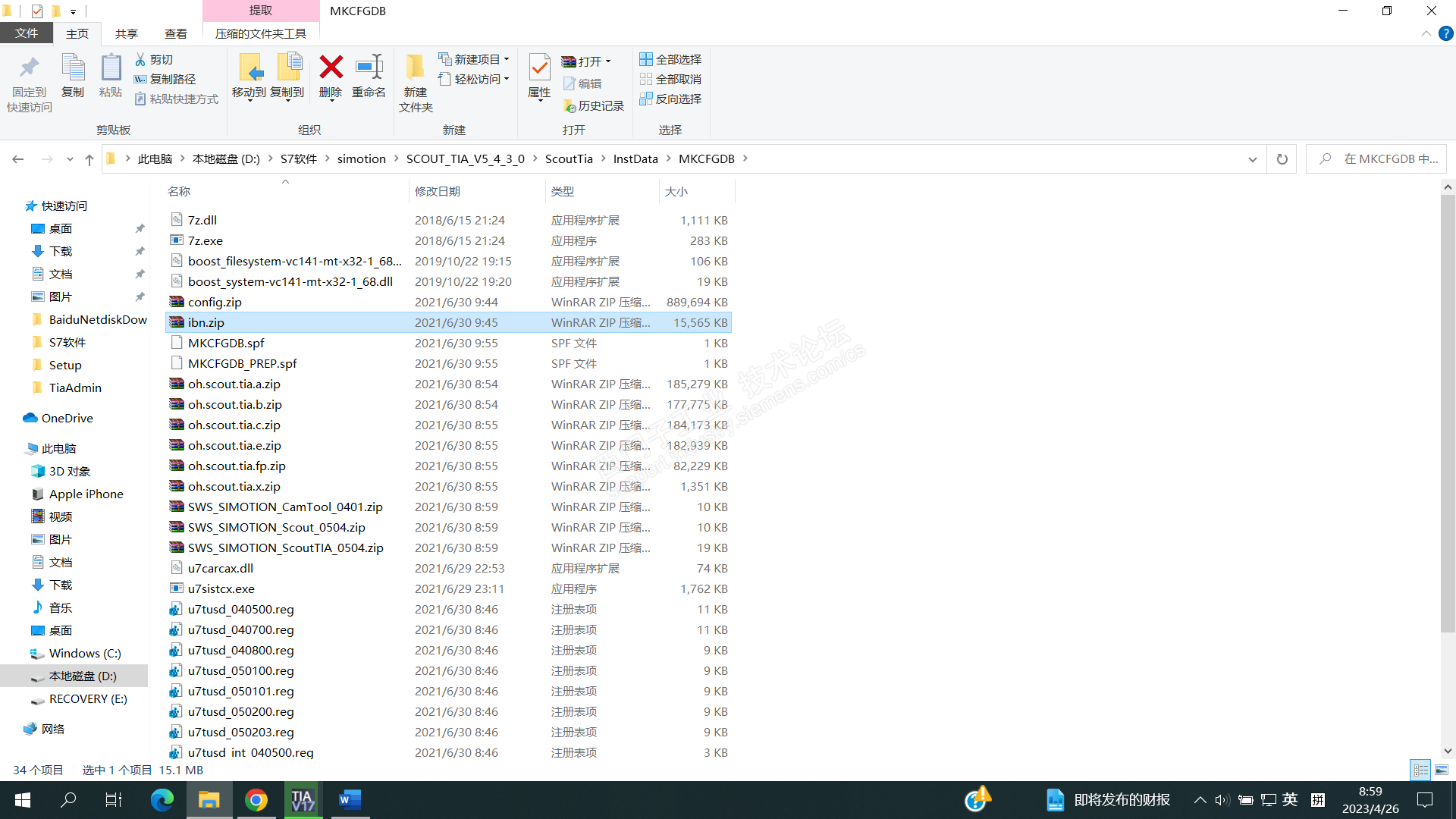Click the Rename (重命名) icon

[x=369, y=68]
